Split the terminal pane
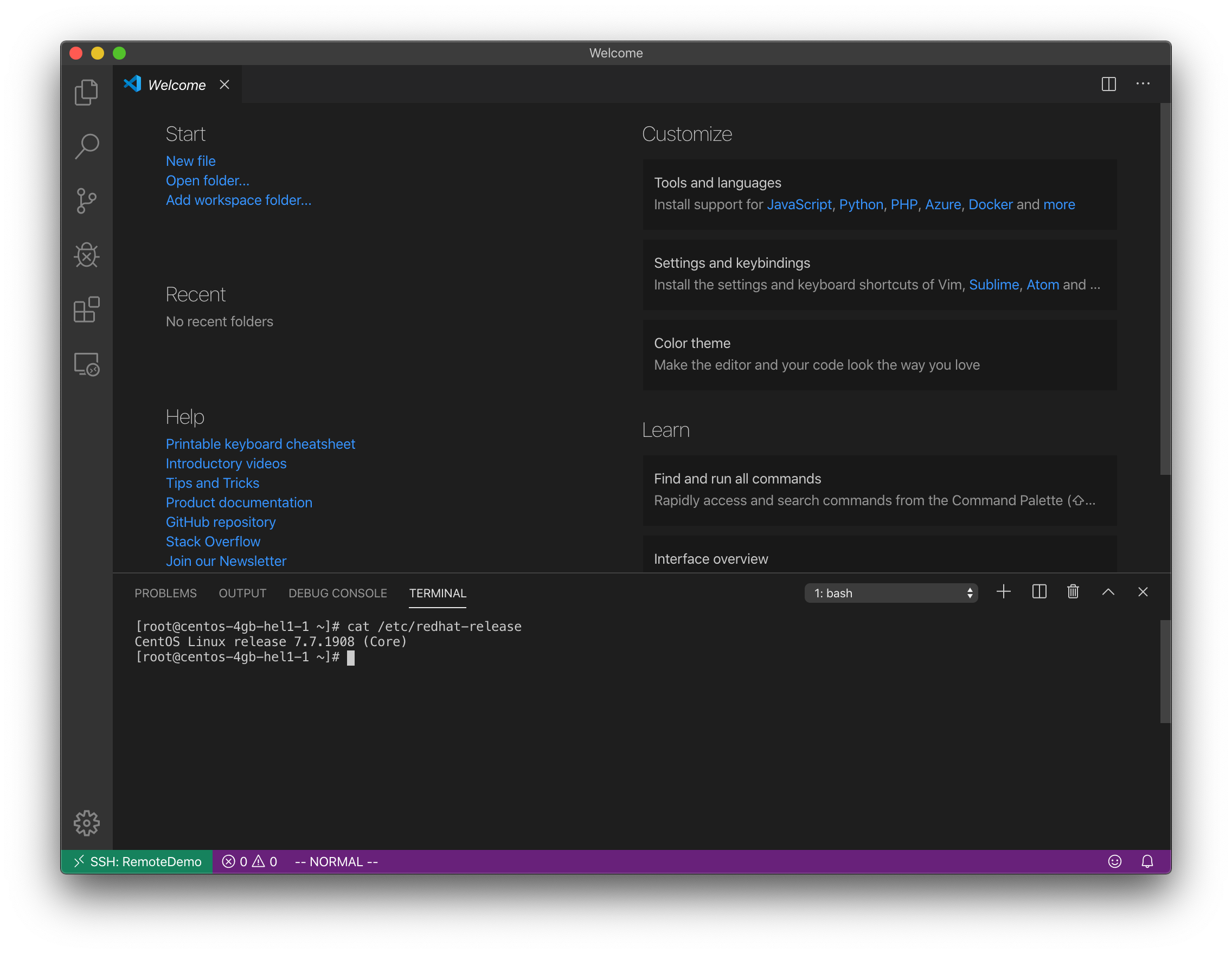Image resolution: width=1232 pixels, height=954 pixels. pos(1039,592)
